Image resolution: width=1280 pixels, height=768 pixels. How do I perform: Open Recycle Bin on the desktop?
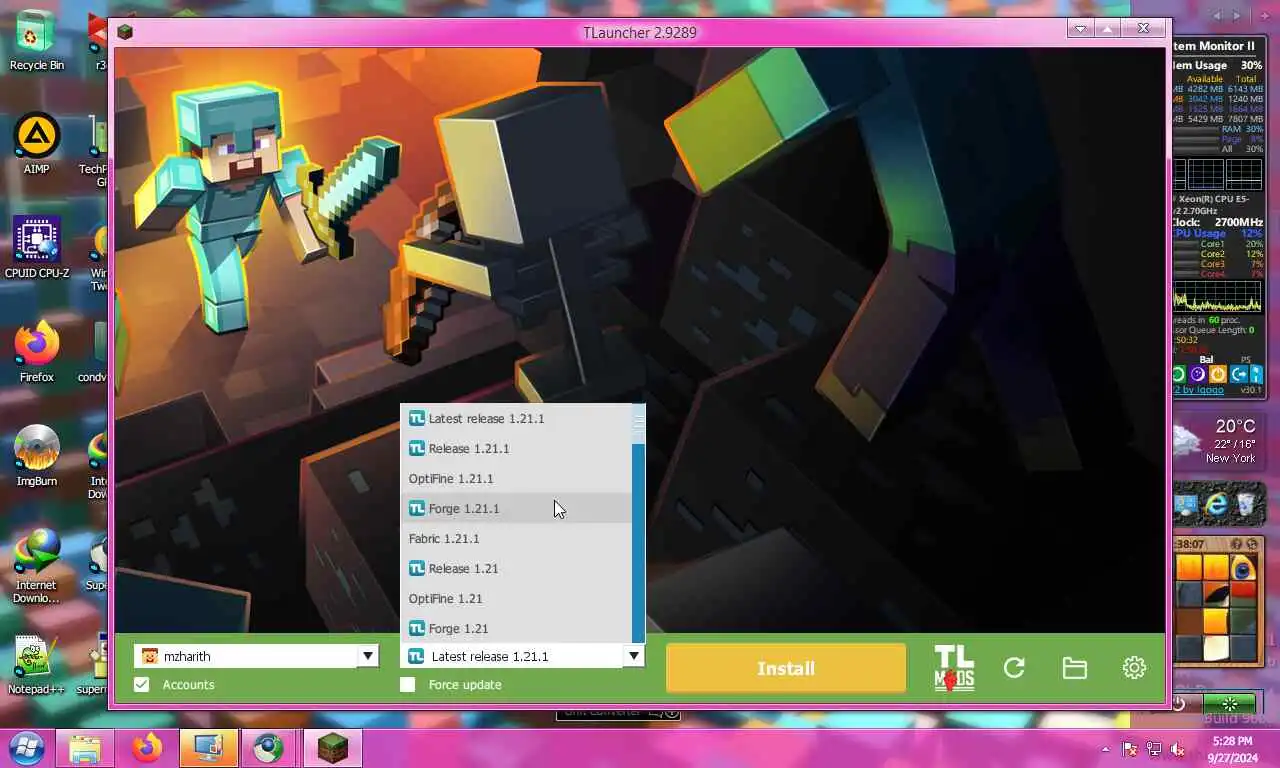pyautogui.click(x=37, y=40)
